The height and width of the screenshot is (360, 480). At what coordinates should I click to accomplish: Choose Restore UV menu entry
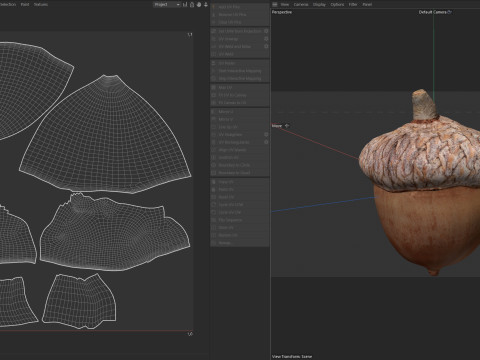240,235
